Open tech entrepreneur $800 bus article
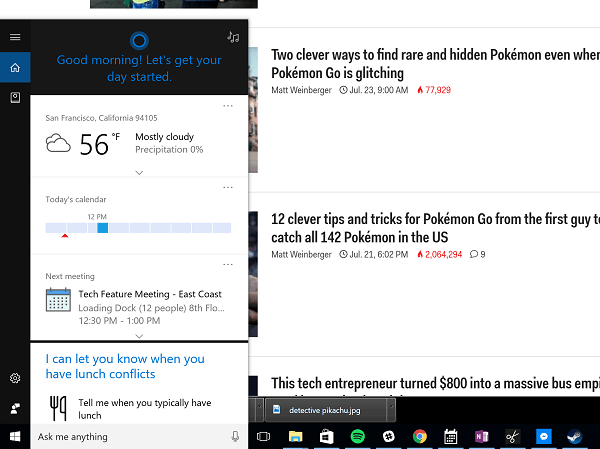Image resolution: width=600 pixels, height=449 pixels. (435, 384)
